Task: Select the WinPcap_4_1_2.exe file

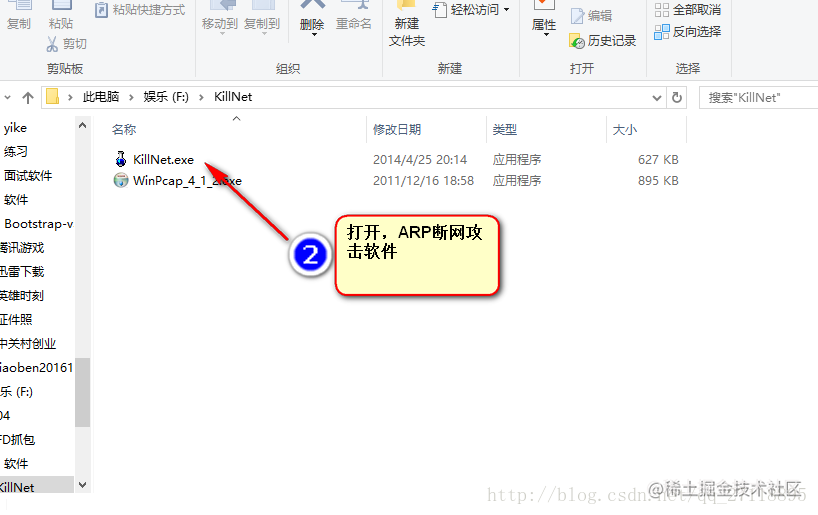Action: (187, 181)
